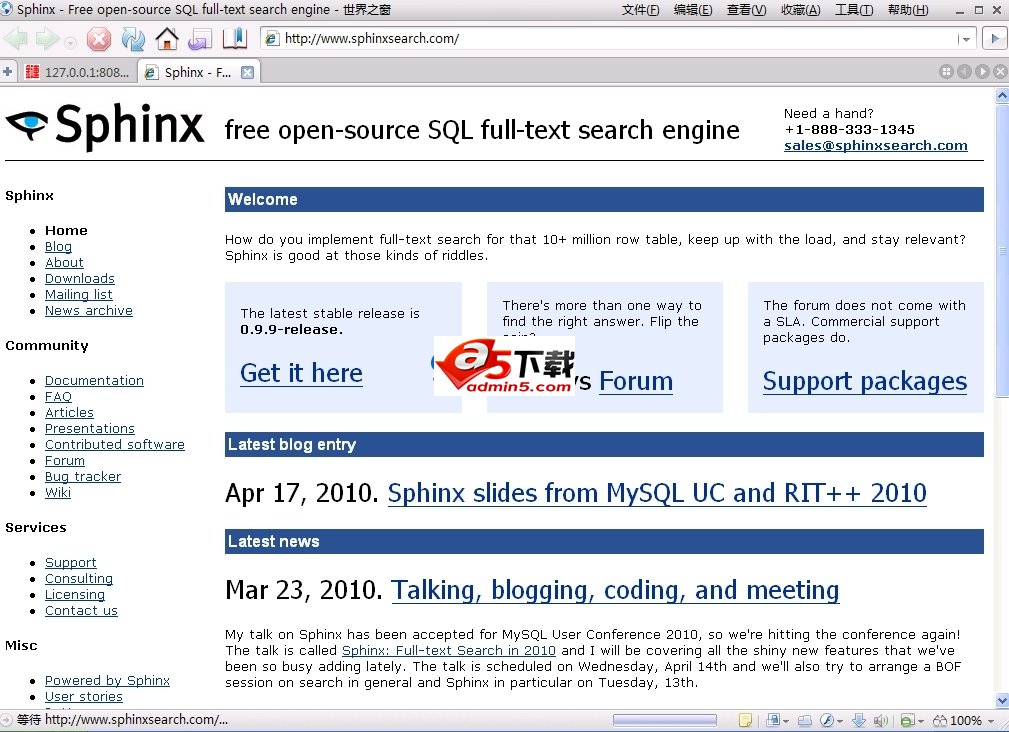Go forward with the green right arrow
The width and height of the screenshot is (1009, 732).
click(x=47, y=39)
